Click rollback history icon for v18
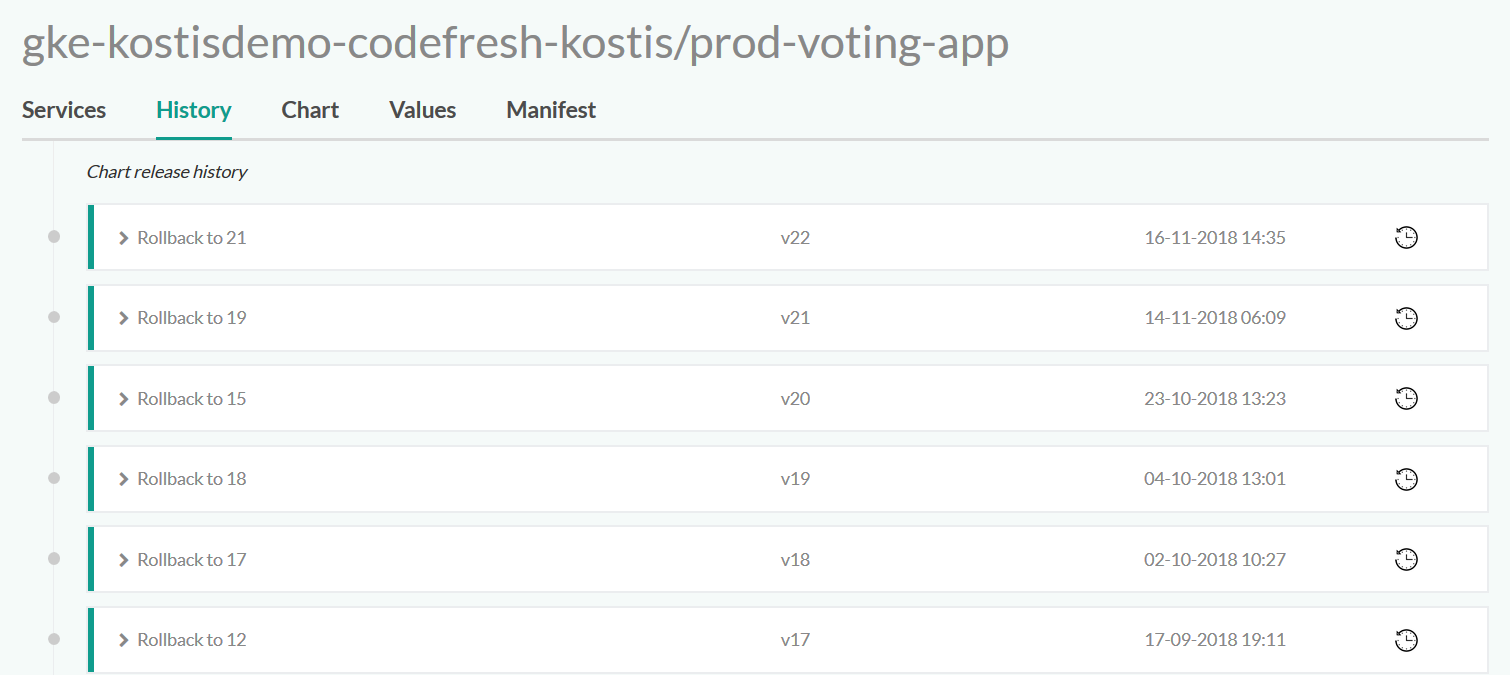This screenshot has width=1510, height=675. coord(1406,560)
